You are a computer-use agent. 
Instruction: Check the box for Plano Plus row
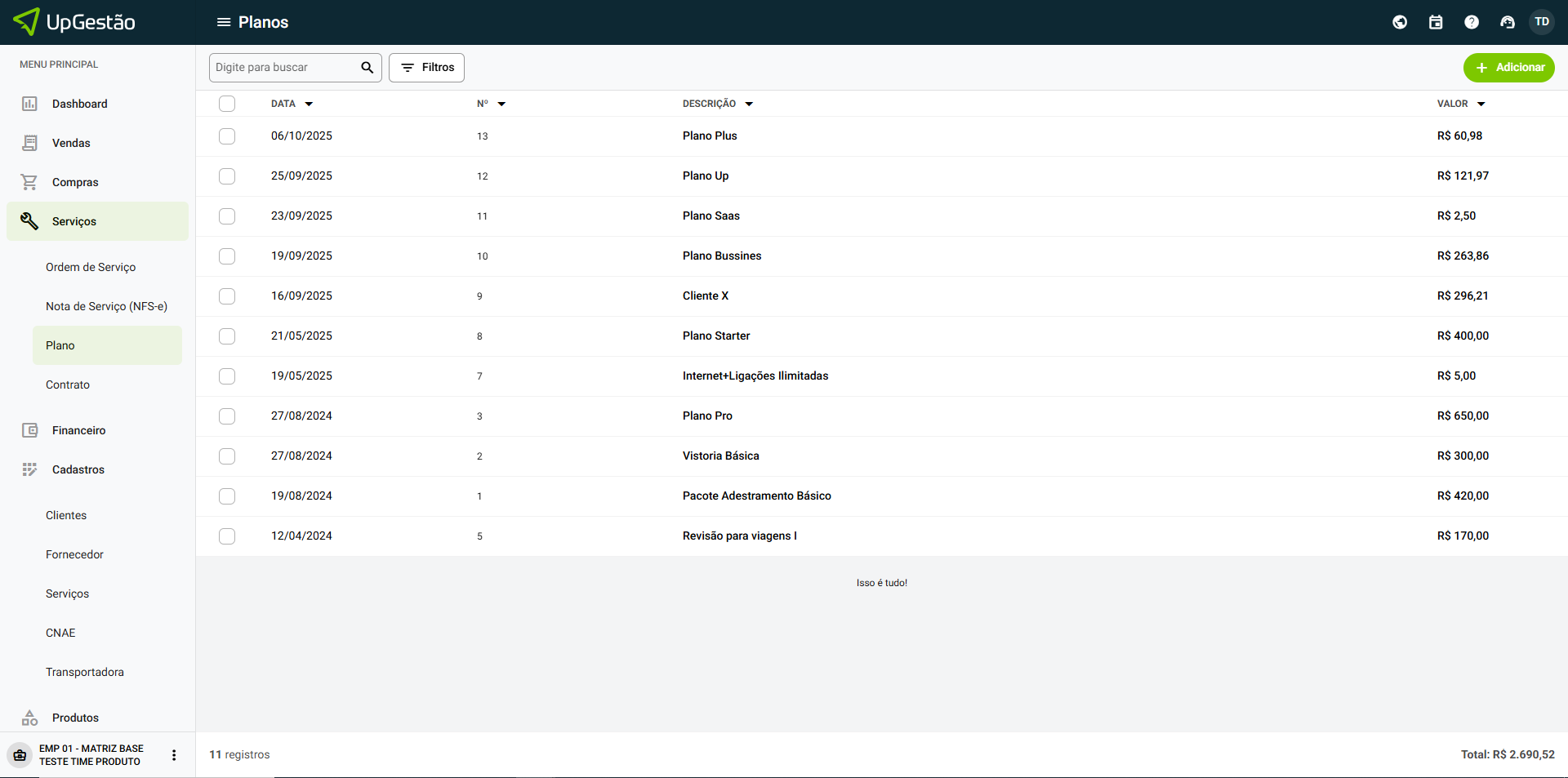pyautogui.click(x=227, y=136)
